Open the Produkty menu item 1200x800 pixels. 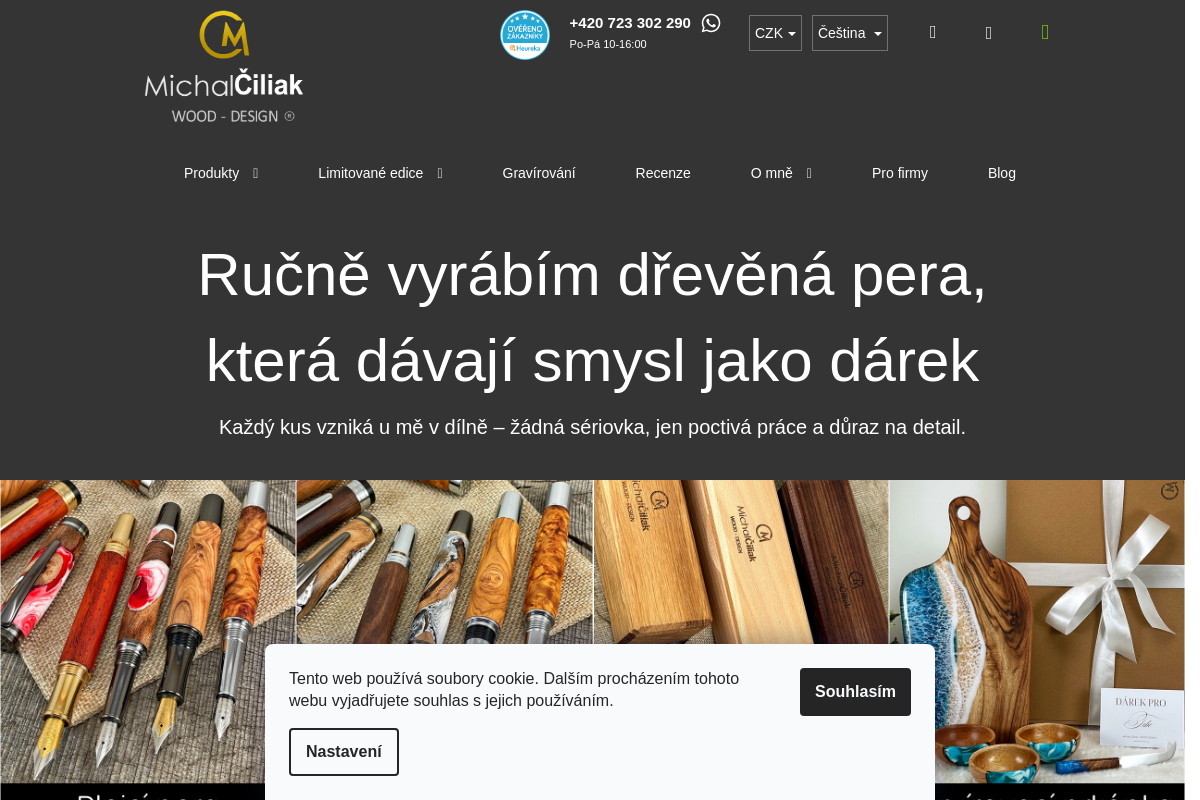click(211, 173)
